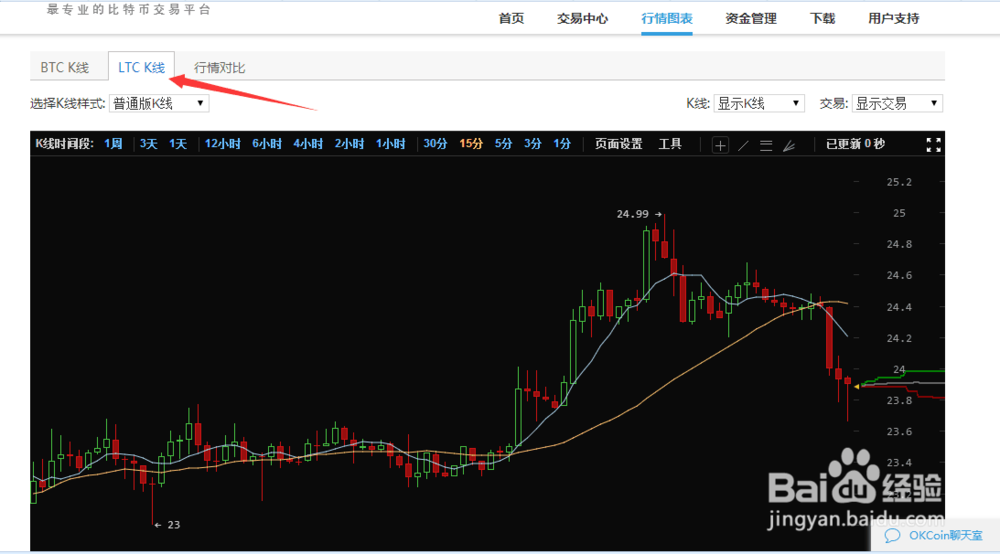Screen dimensions: 1000x554
Task: Set K-line period to 1周
Action: click(113, 144)
